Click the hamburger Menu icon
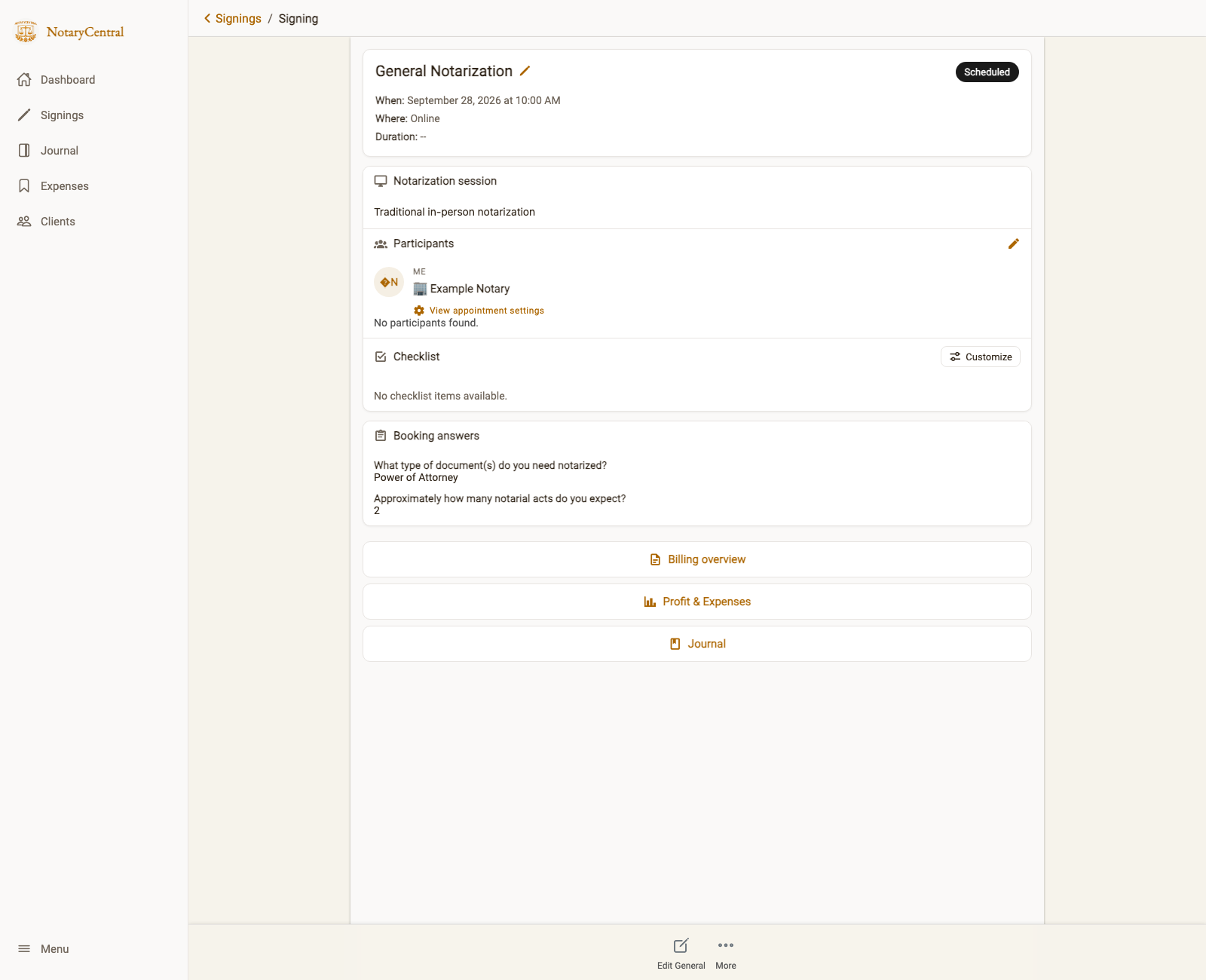 point(24,948)
